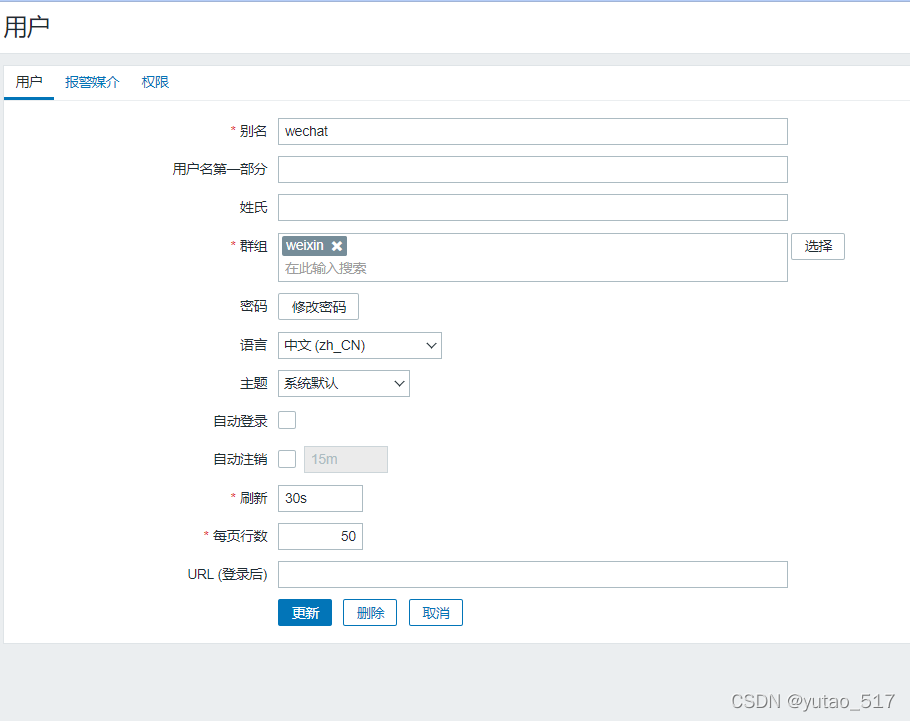Click the 姓氏 input field

click(x=532, y=207)
